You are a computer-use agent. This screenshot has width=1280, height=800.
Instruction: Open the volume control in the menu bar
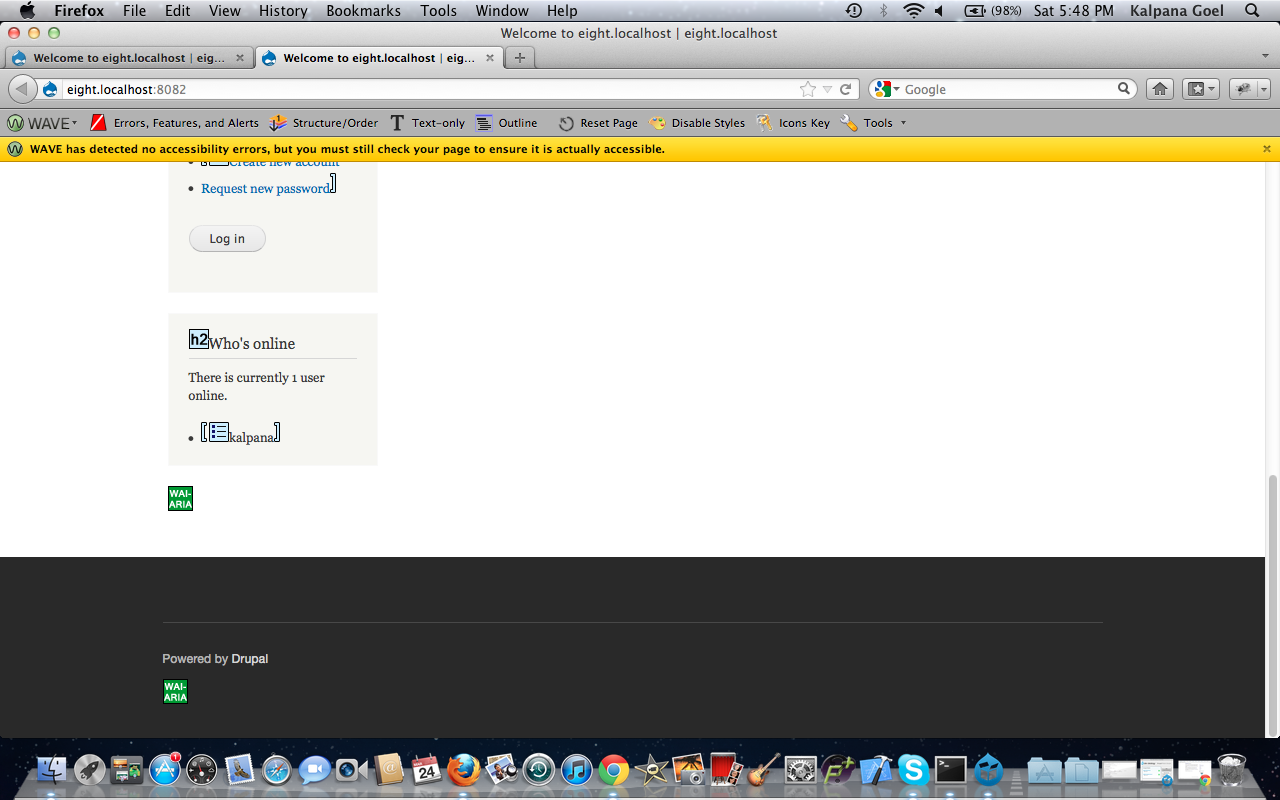[939, 11]
